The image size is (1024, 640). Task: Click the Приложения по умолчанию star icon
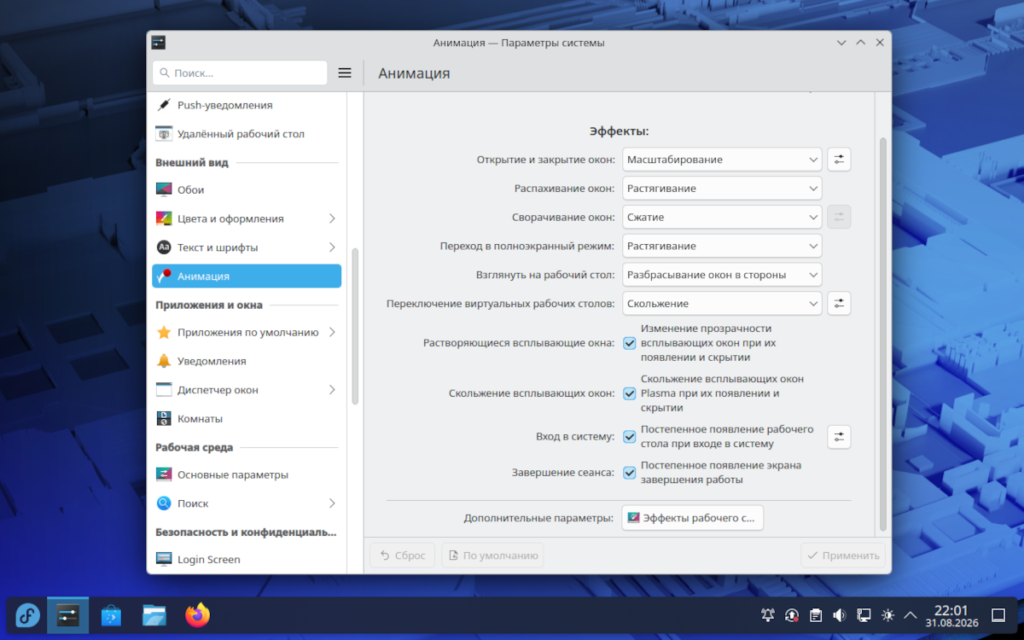[164, 332]
